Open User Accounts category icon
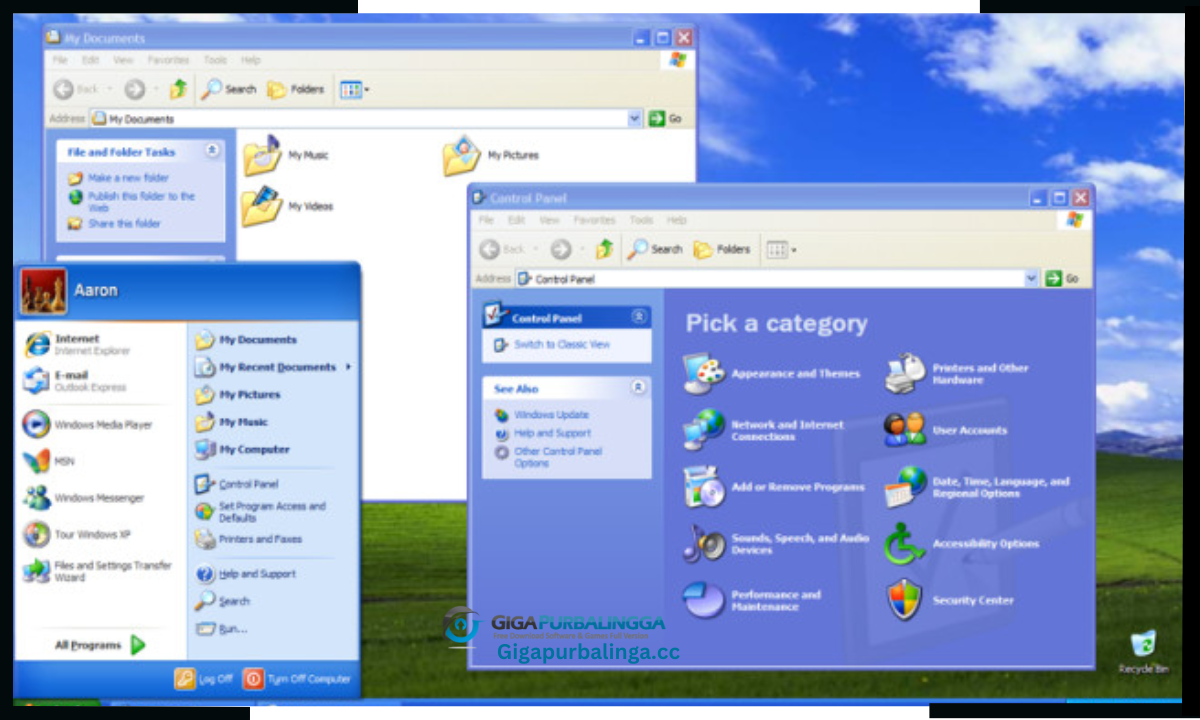Screen dimensions: 1200x720 pos(905,430)
